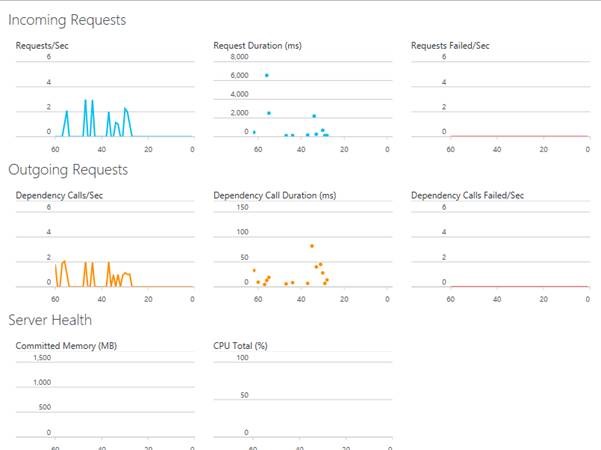The image size is (601, 450).
Task: Click the blue Requests/Sec line graph
Action: [x=86, y=112]
